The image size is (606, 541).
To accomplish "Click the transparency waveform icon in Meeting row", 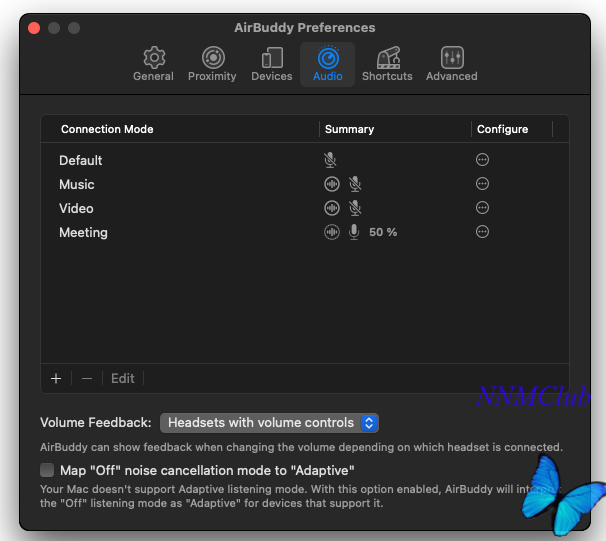I will pyautogui.click(x=332, y=232).
